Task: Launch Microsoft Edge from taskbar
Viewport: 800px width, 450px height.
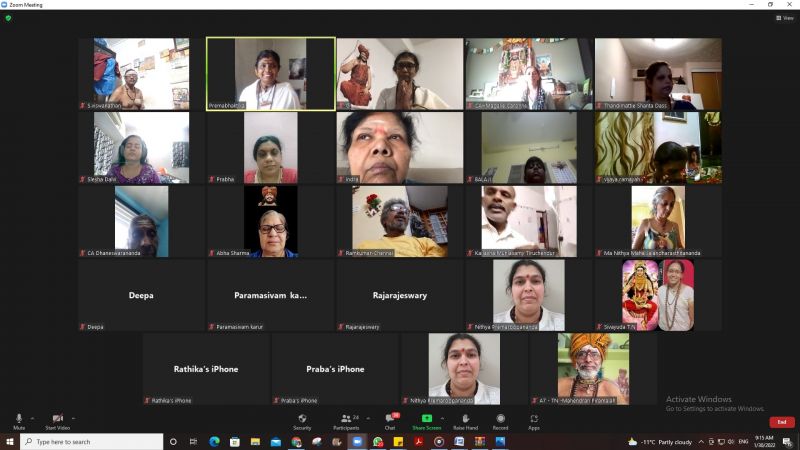Action: [x=214, y=442]
